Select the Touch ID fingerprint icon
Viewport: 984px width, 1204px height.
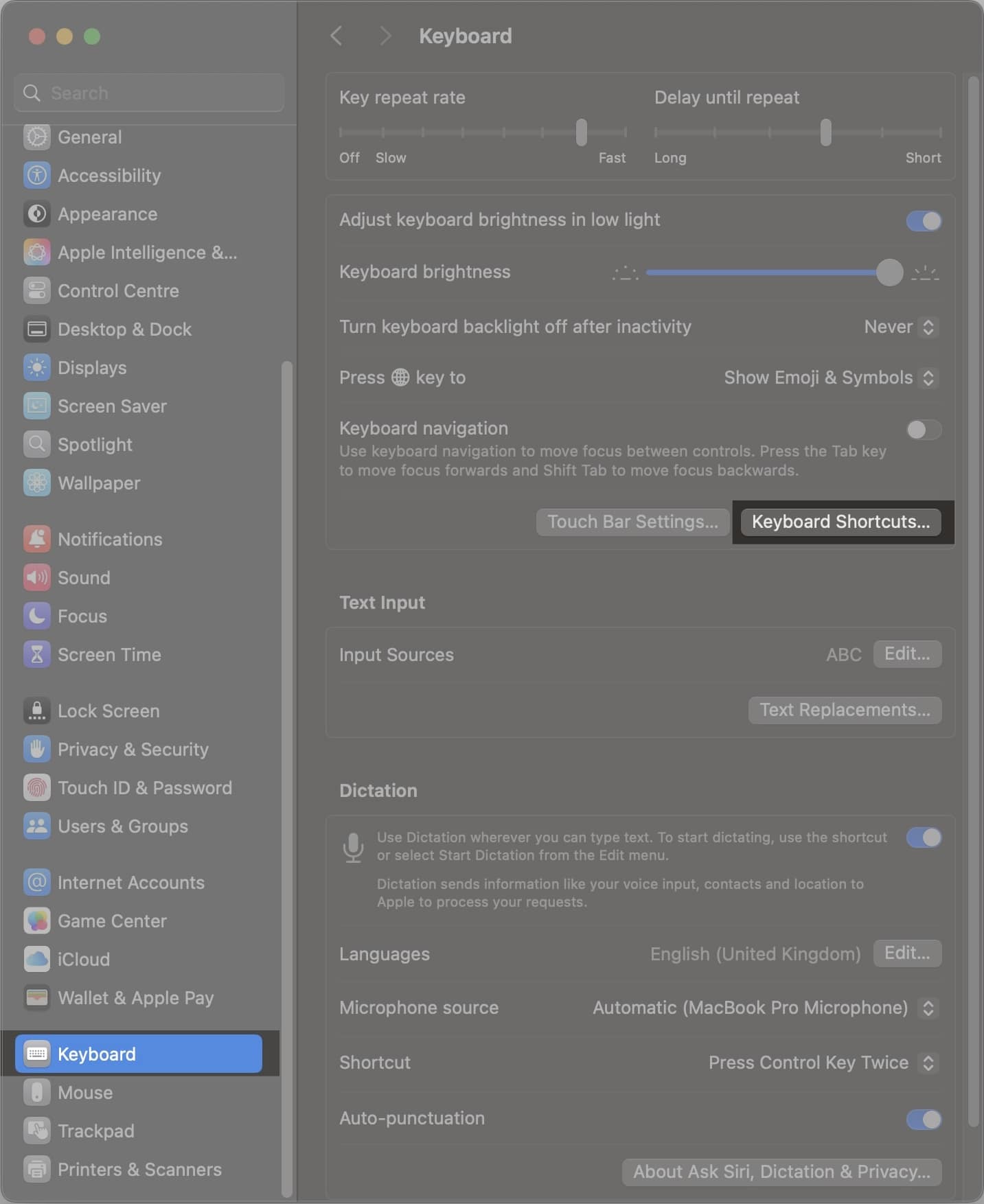click(37, 788)
